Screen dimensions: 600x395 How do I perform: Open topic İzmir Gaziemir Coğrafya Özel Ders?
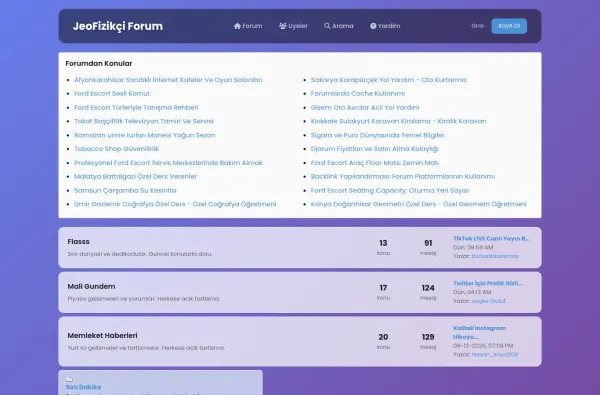[x=175, y=204]
